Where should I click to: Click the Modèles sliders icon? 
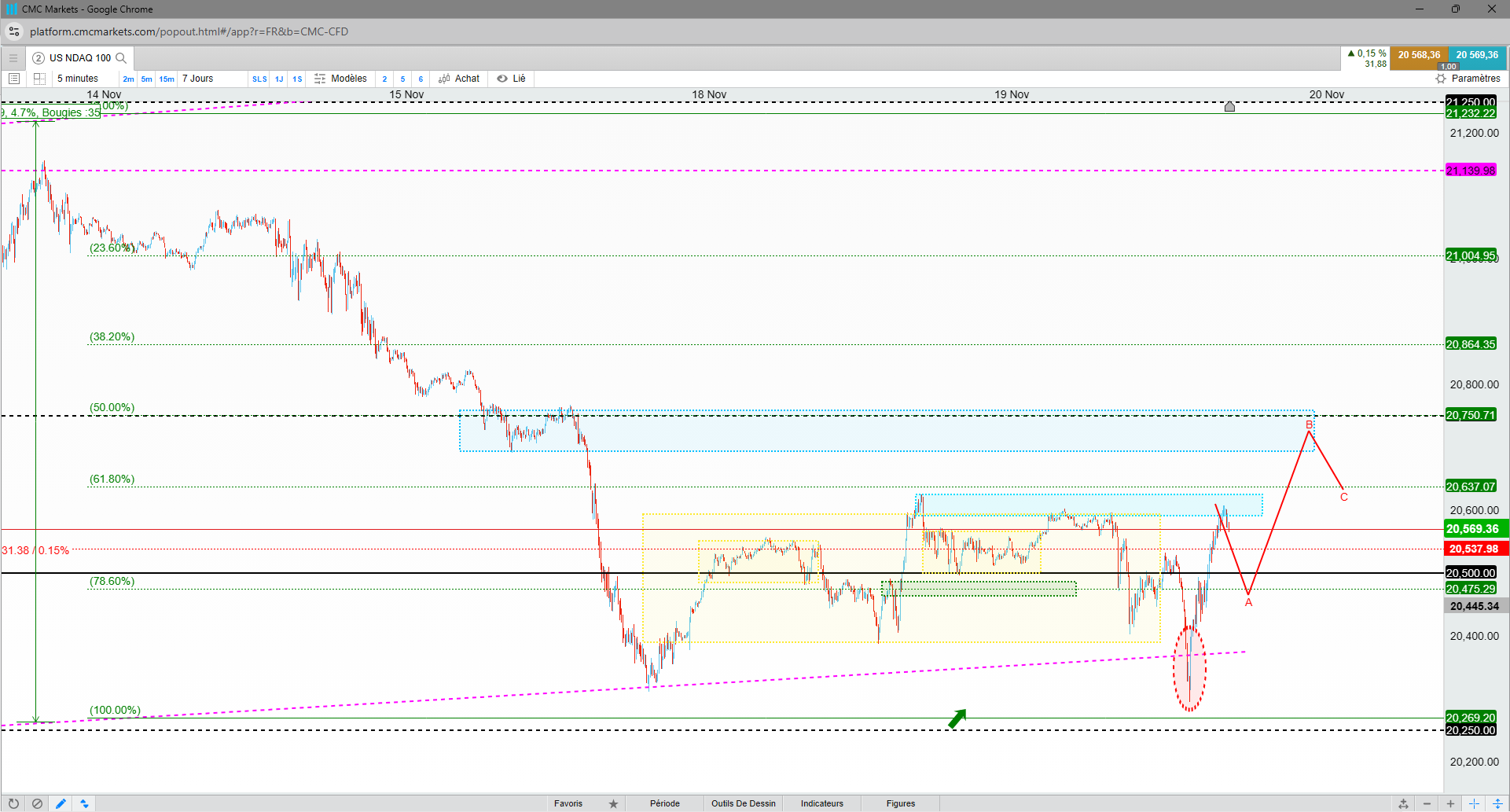click(320, 79)
